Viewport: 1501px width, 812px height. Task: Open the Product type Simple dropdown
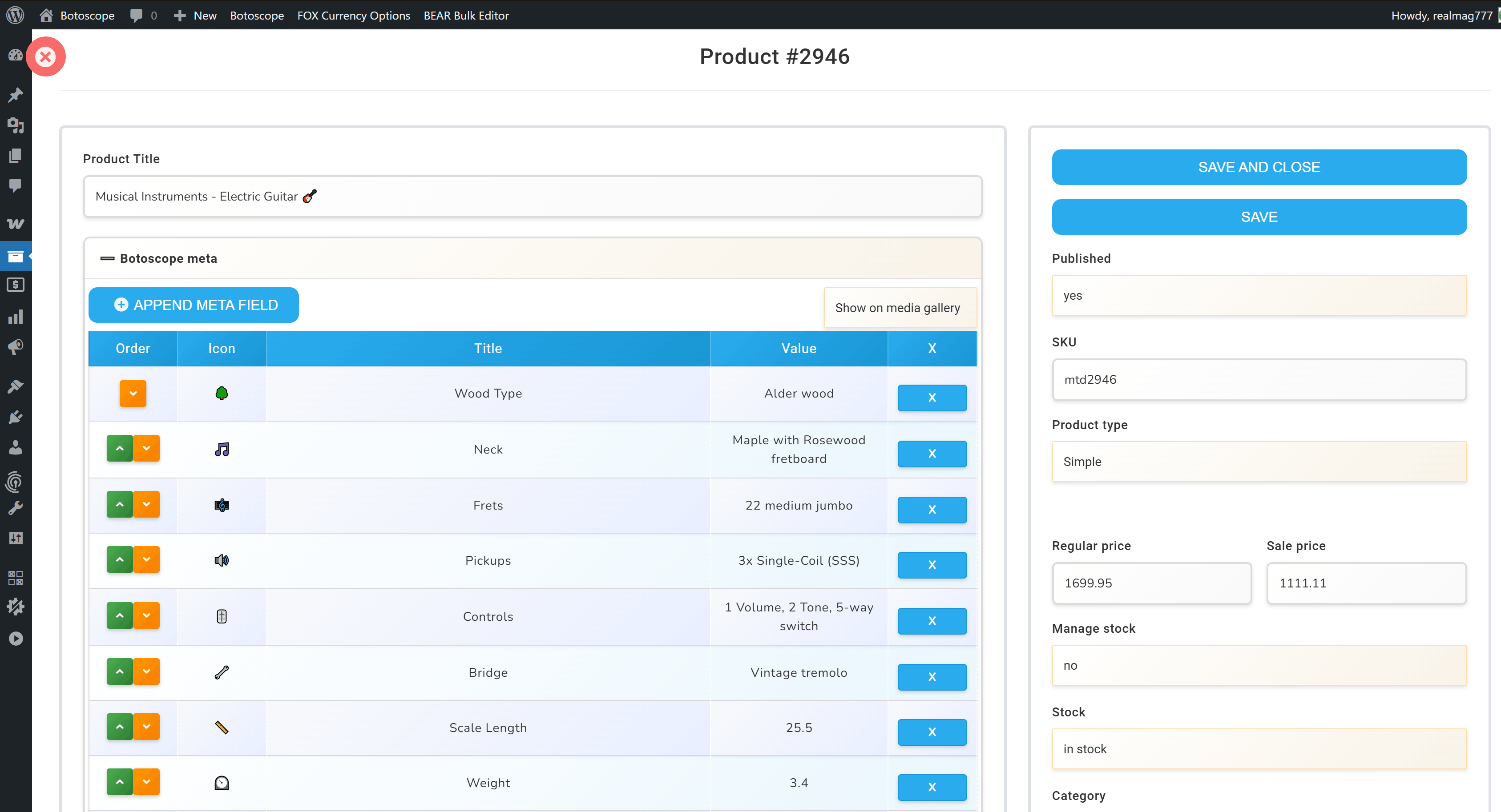1259,461
